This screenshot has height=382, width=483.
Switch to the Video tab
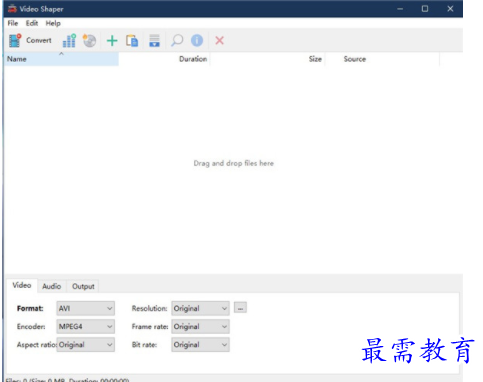[x=22, y=285]
